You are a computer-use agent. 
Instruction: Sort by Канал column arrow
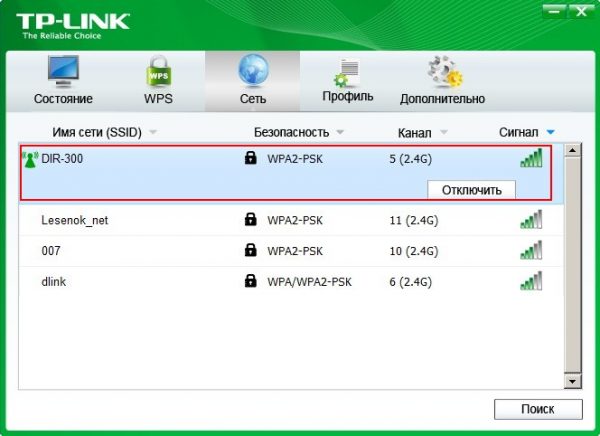[x=443, y=132]
